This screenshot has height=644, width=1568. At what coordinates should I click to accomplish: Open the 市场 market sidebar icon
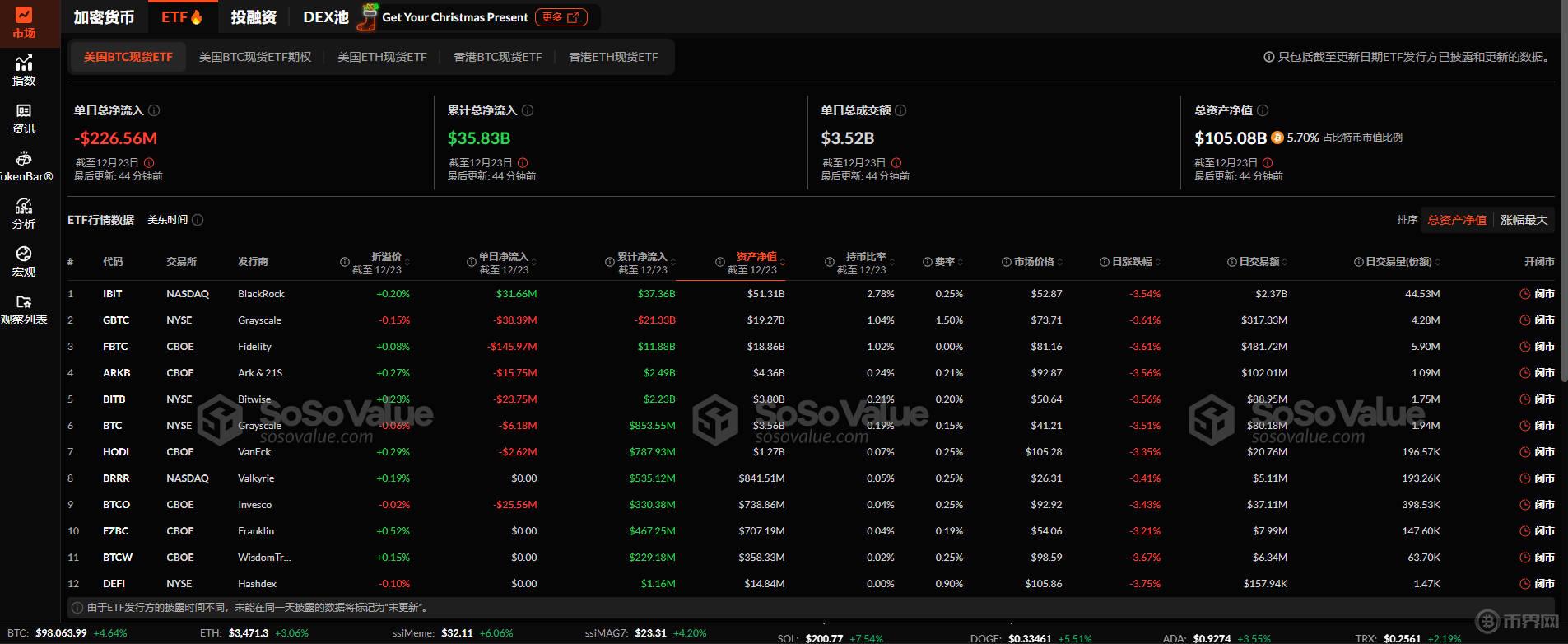pos(24,23)
